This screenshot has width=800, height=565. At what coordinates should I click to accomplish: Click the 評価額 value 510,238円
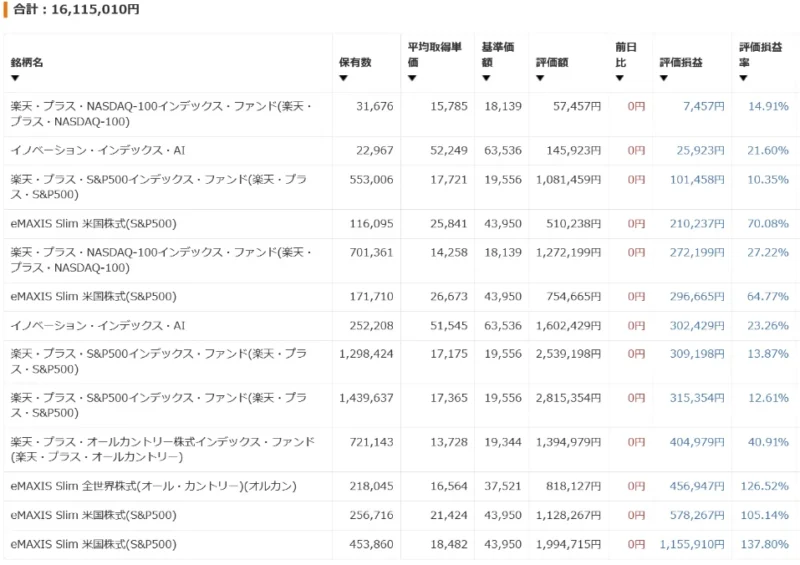573,224
